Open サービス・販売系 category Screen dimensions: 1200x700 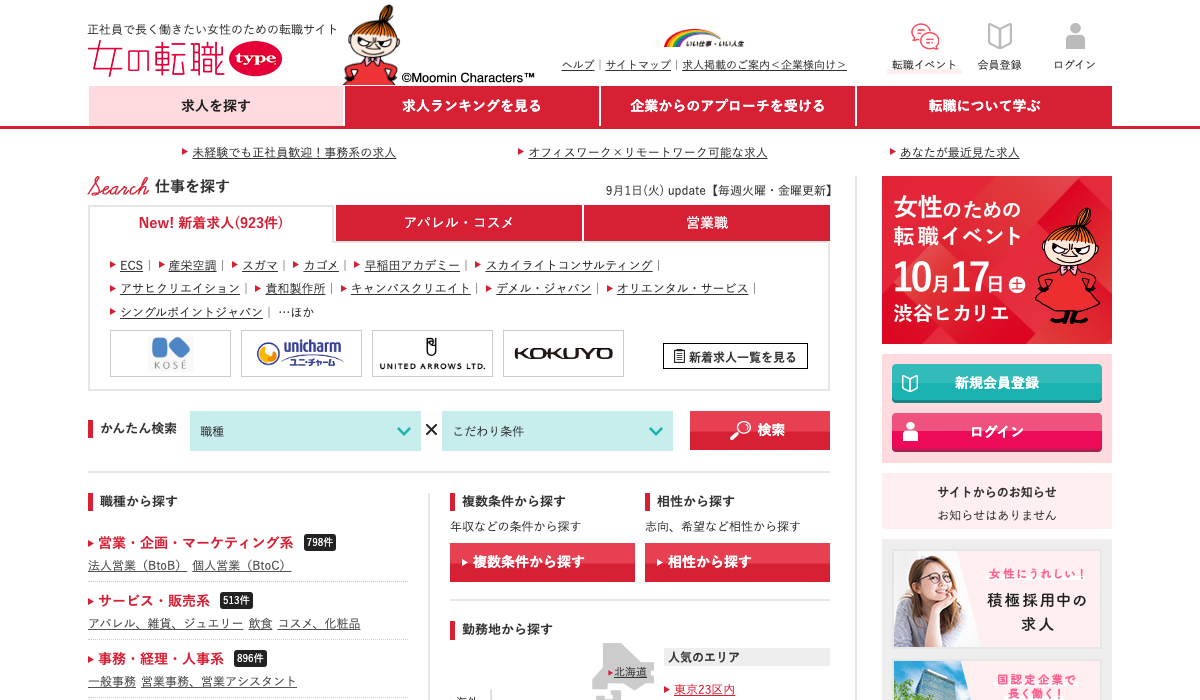click(154, 601)
